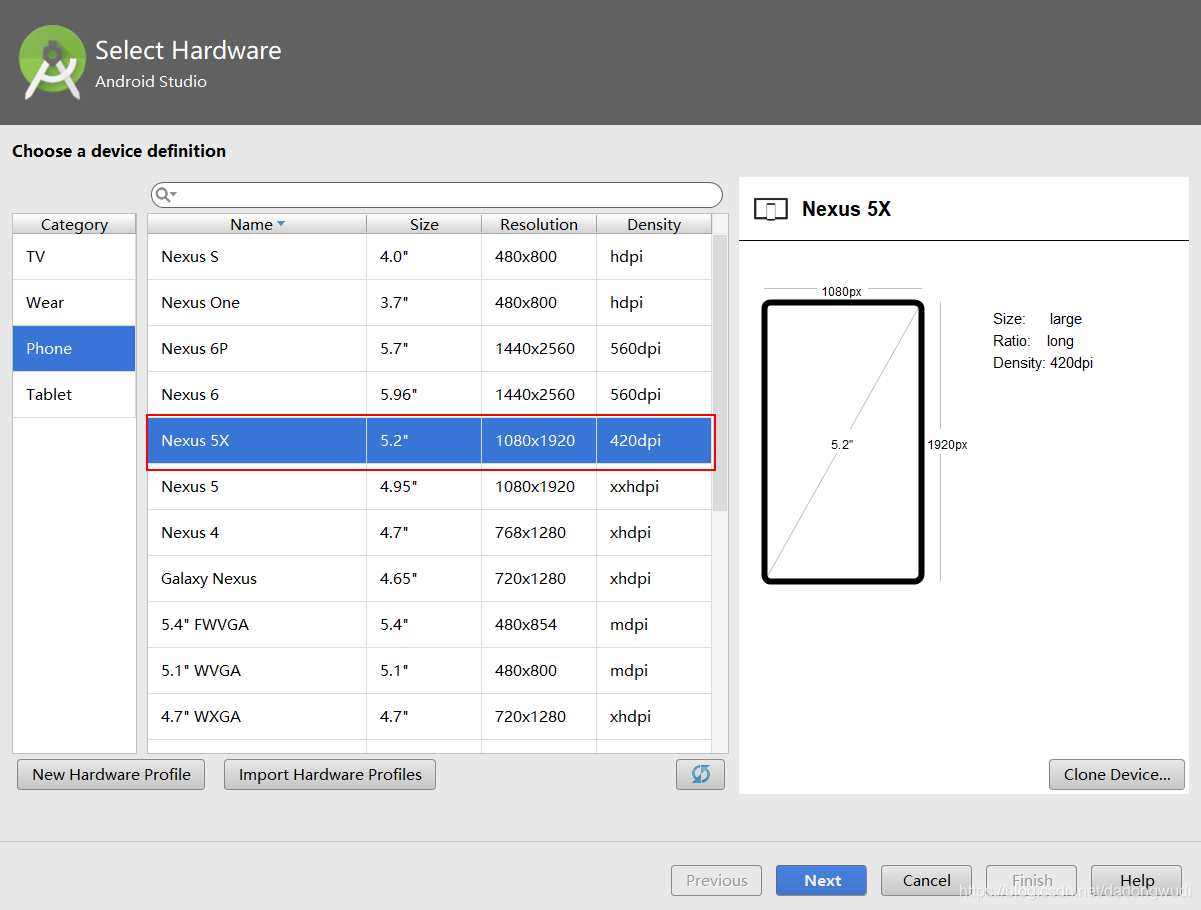Sort by Density column header
This screenshot has width=1201, height=910.
point(654,224)
